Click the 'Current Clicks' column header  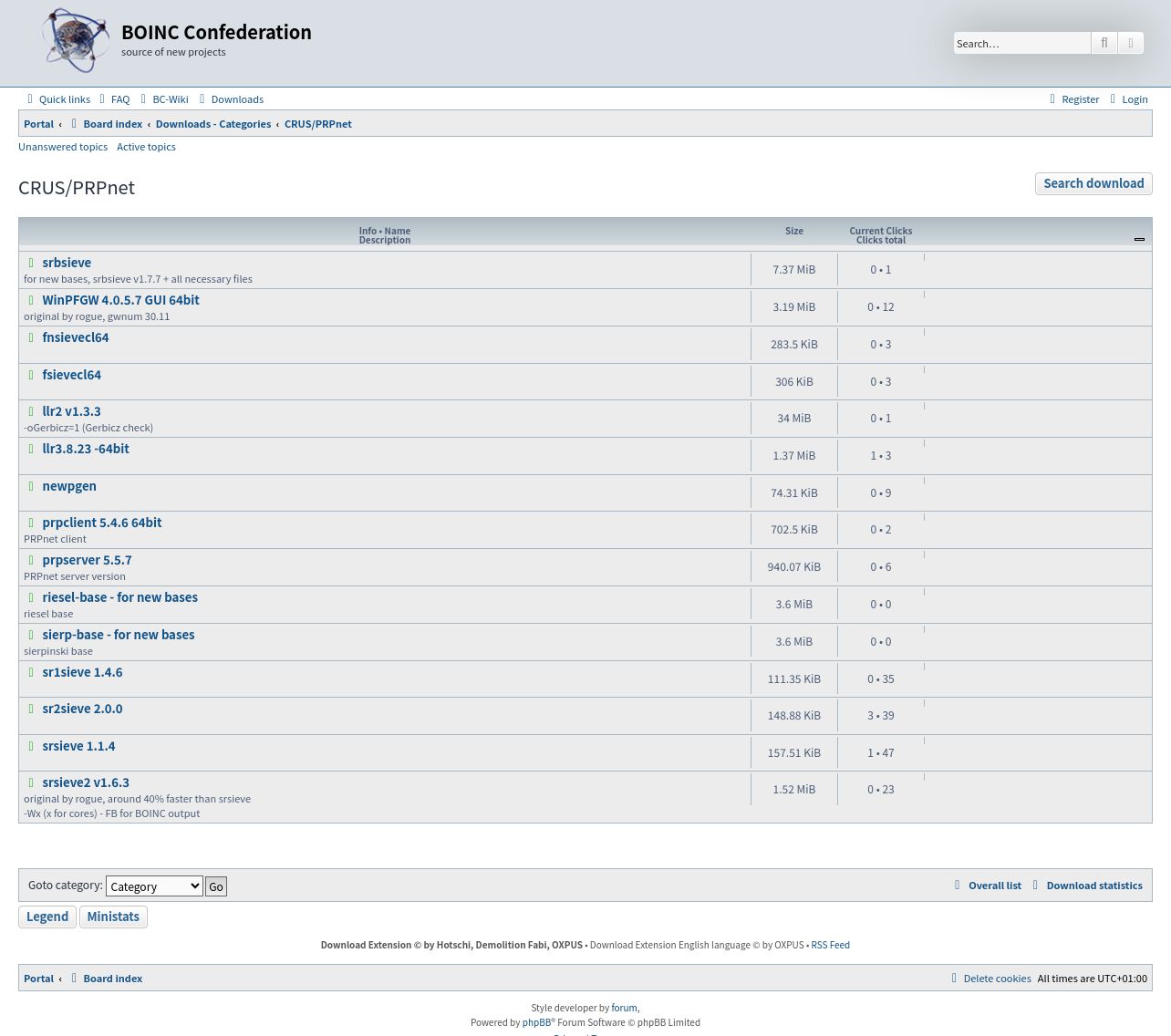tap(881, 231)
